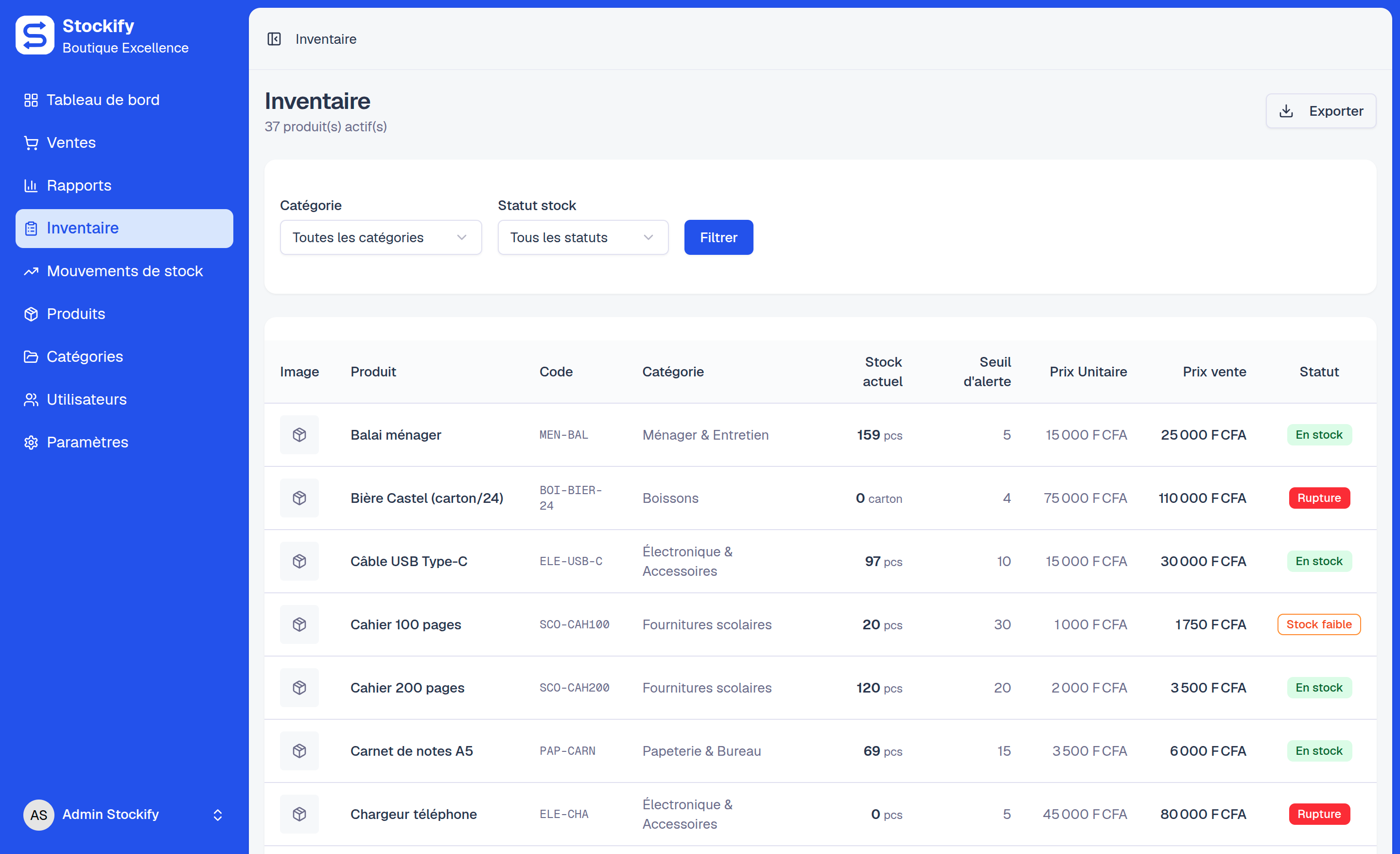Click Carnet de notes A5 image placeholder
This screenshot has height=854, width=1400.
pos(299,750)
